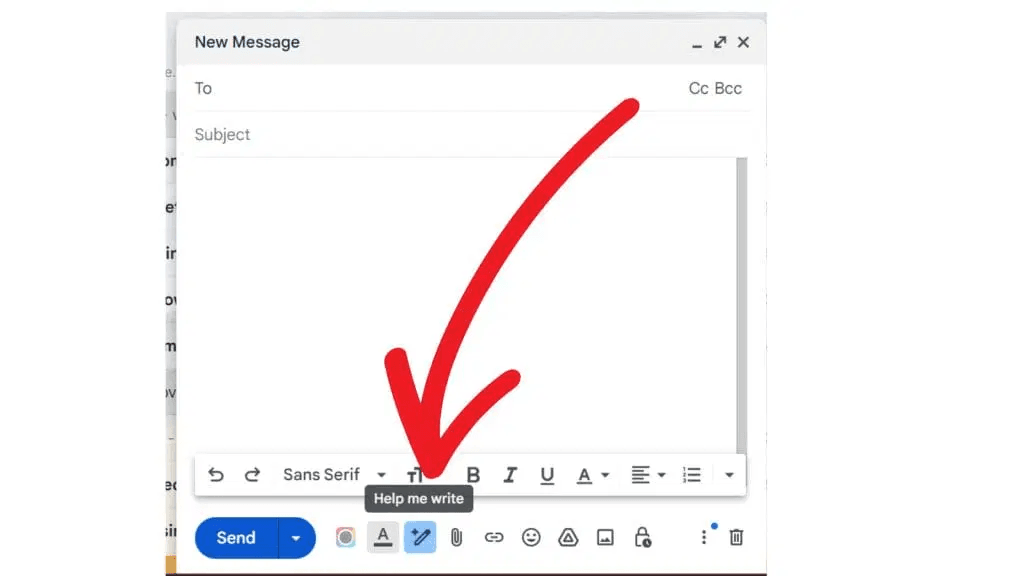Undo the last edit
This screenshot has width=1024, height=576.
click(x=215, y=475)
